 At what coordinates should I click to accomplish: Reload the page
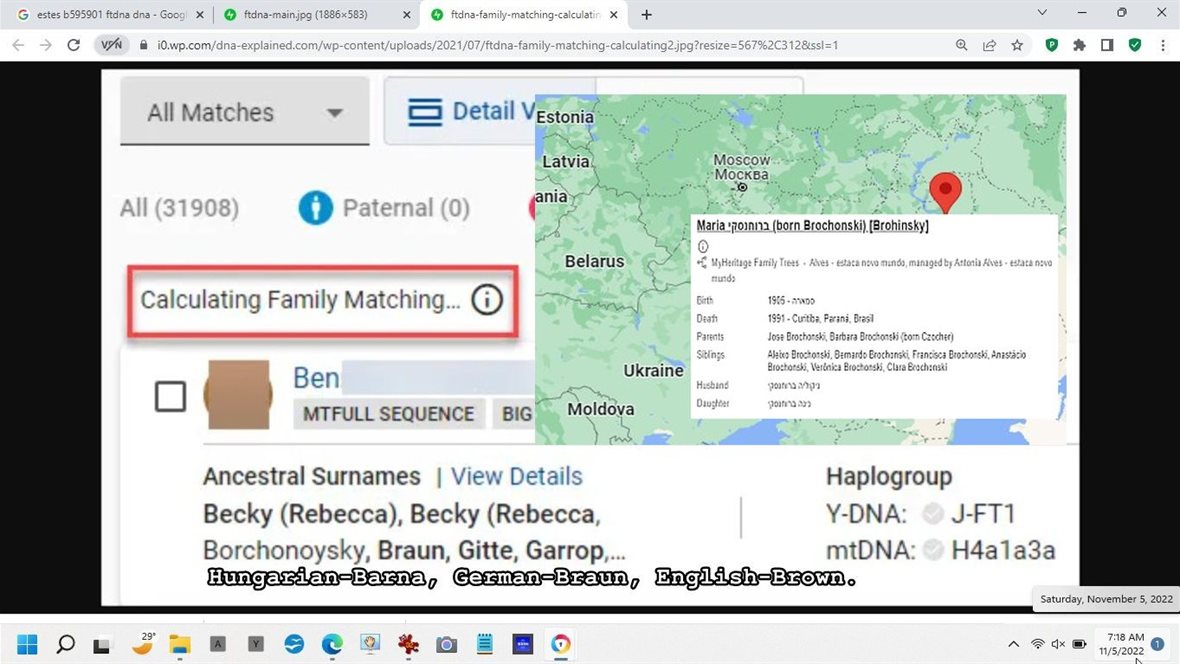click(73, 45)
